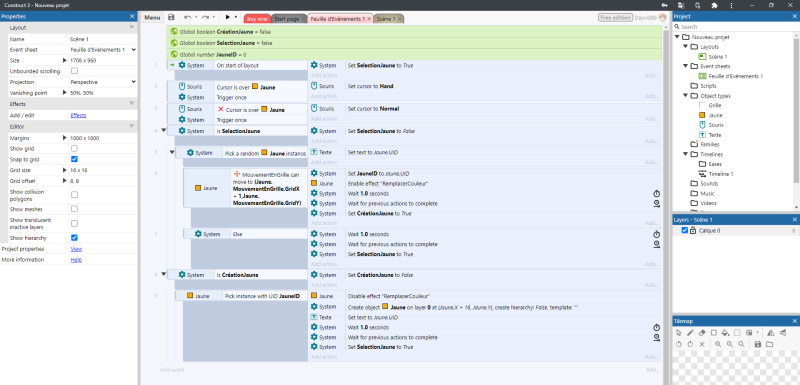Click the save icon beside Menu
Screen dimensions: 800x385
point(171,18)
